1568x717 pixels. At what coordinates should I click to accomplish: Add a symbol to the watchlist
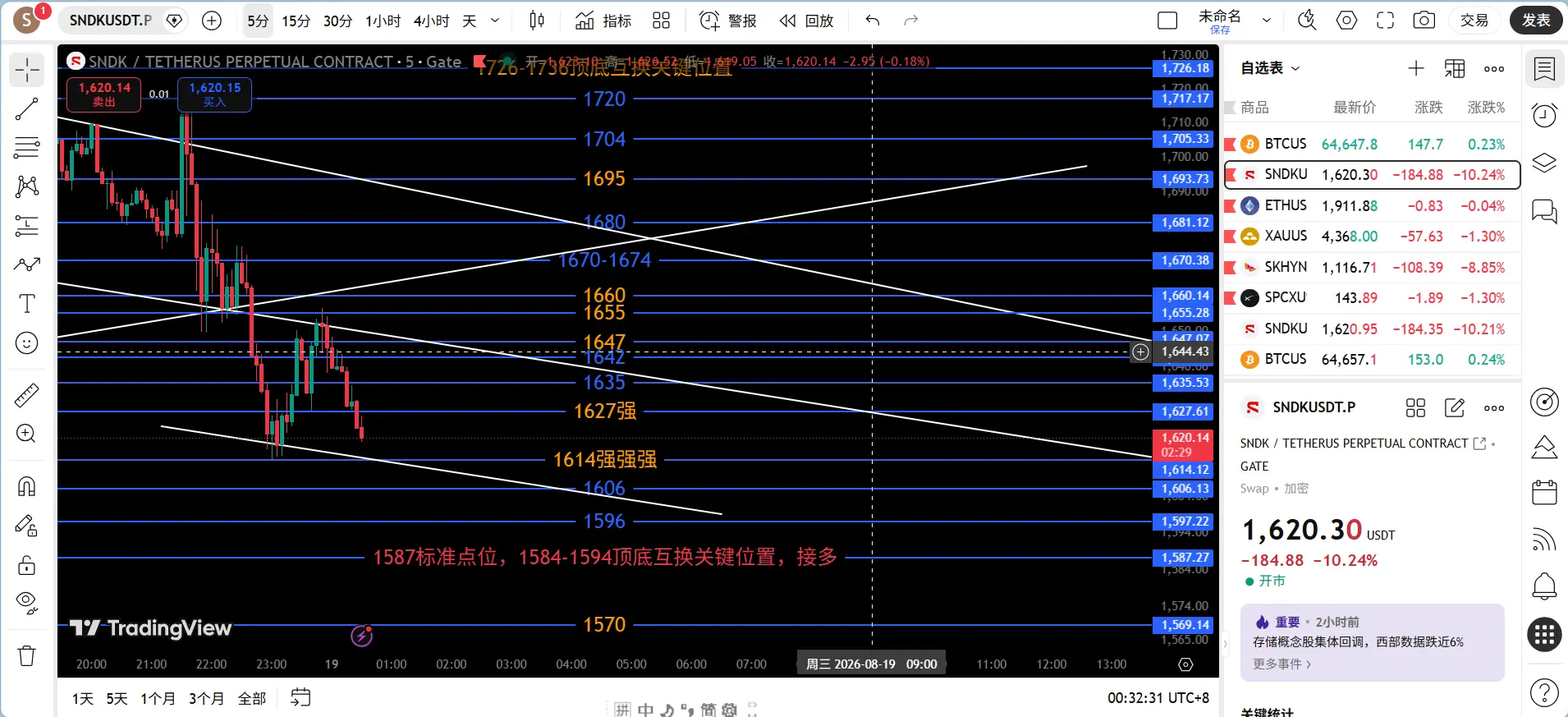coord(1416,68)
